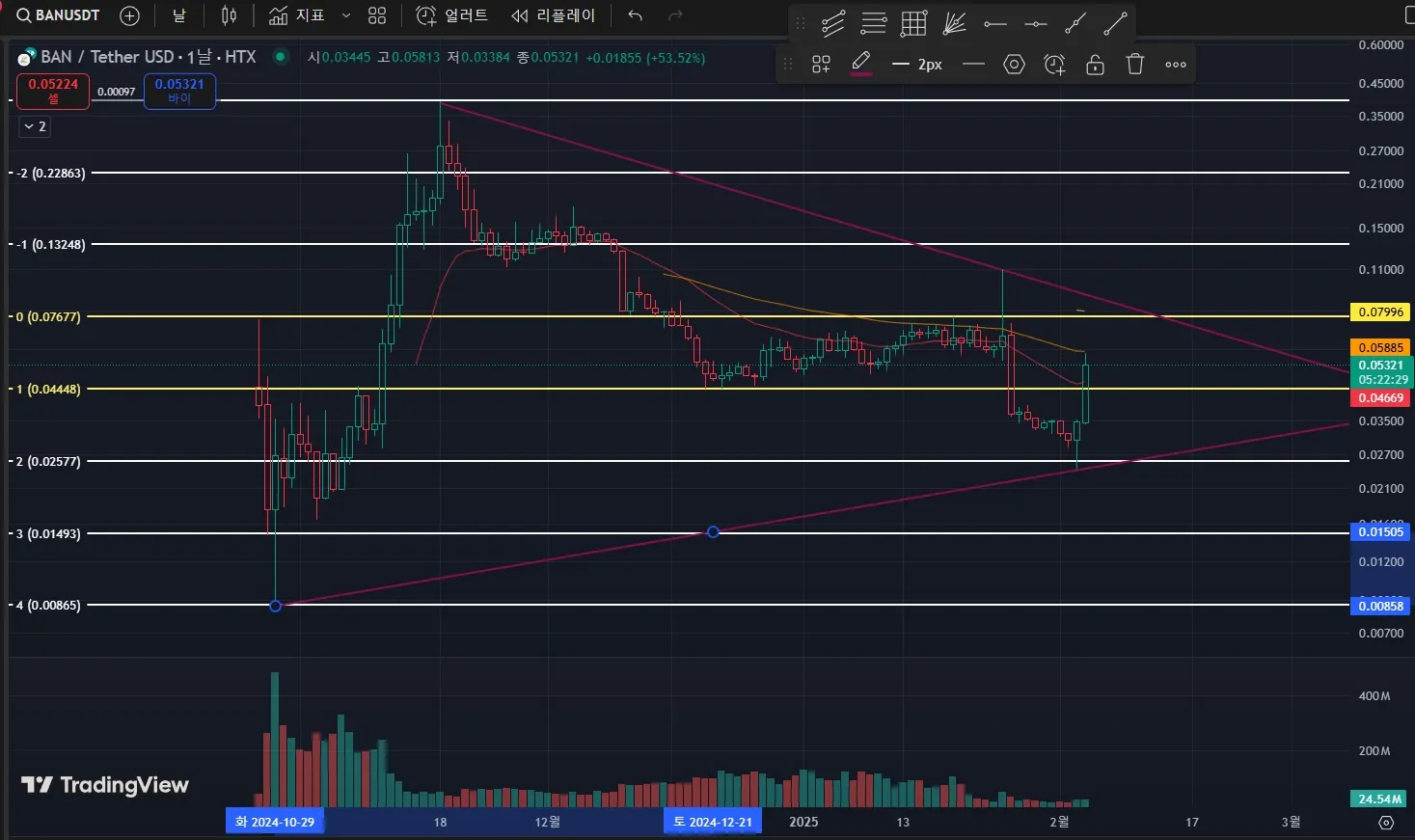The width and height of the screenshot is (1415, 840).
Task: Open drawing settings hexagon icon
Action: [x=1014, y=65]
